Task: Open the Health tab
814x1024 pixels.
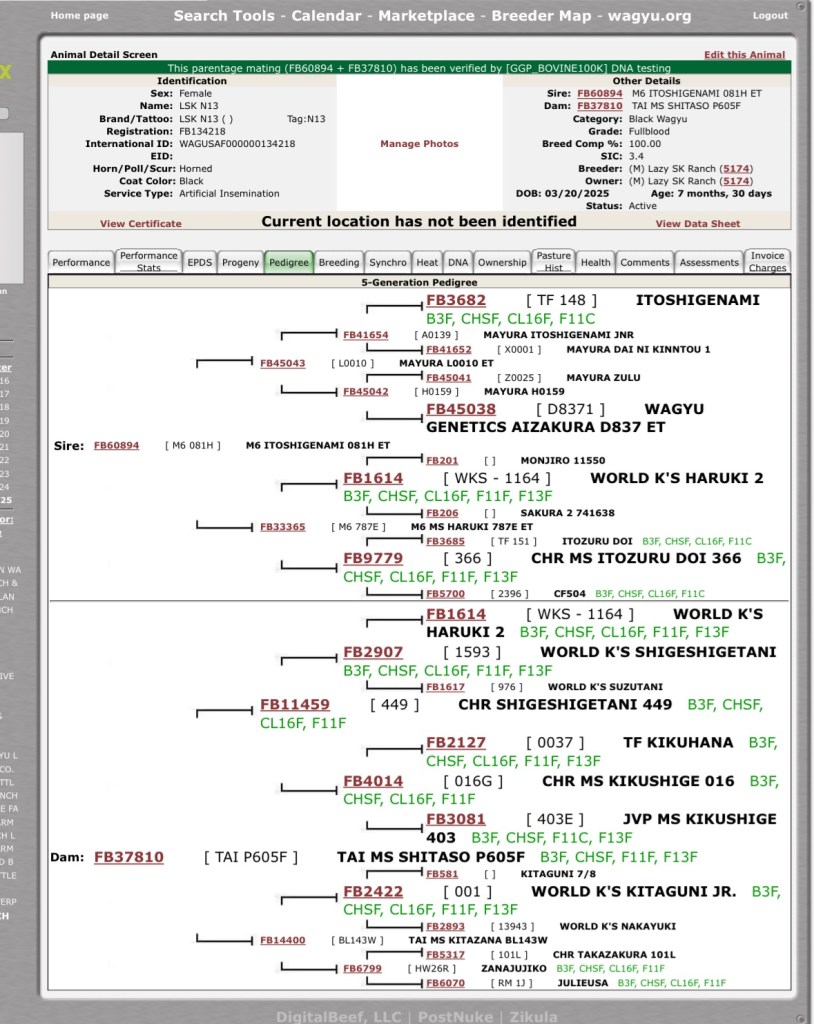Action: click(x=595, y=262)
